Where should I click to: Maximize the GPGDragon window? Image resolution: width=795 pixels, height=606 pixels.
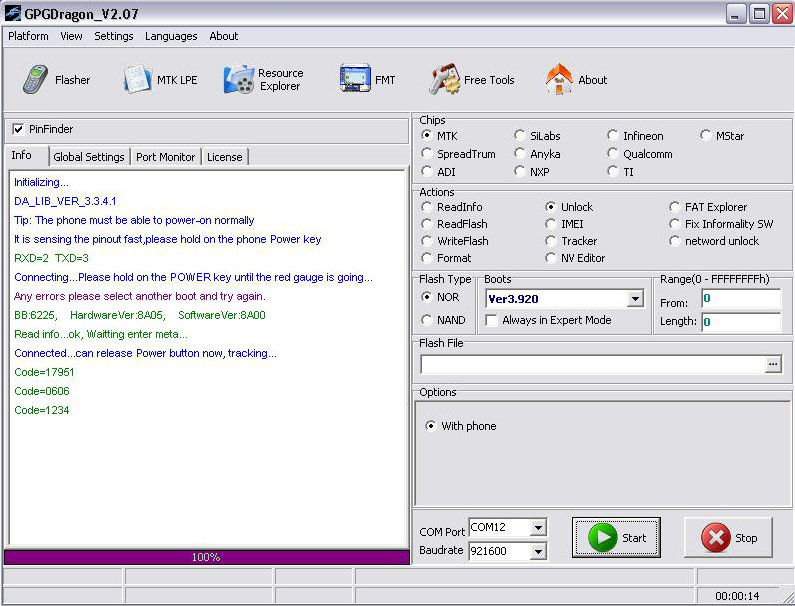tap(760, 14)
